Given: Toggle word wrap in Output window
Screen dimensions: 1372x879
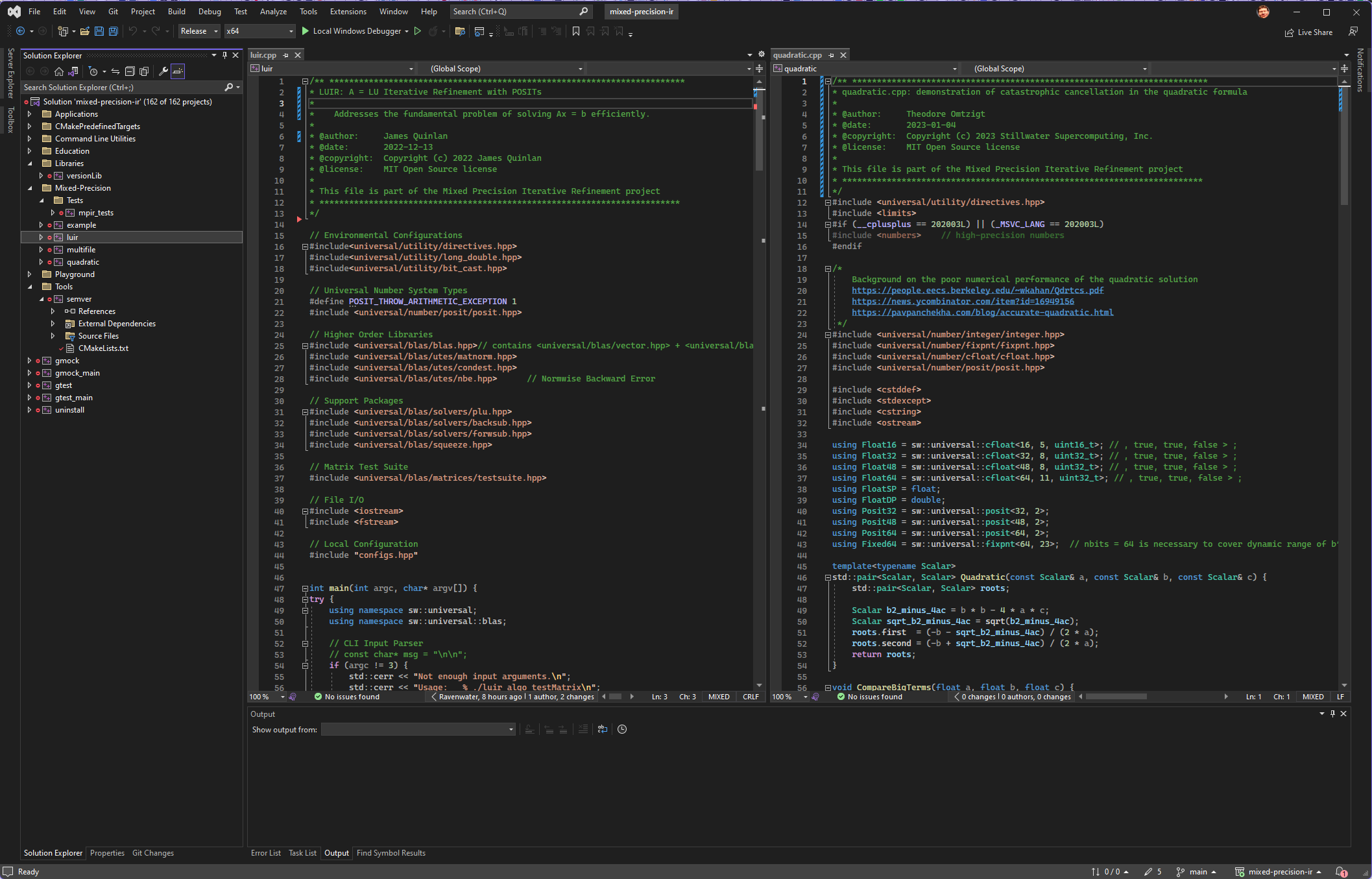Looking at the screenshot, I should point(602,729).
